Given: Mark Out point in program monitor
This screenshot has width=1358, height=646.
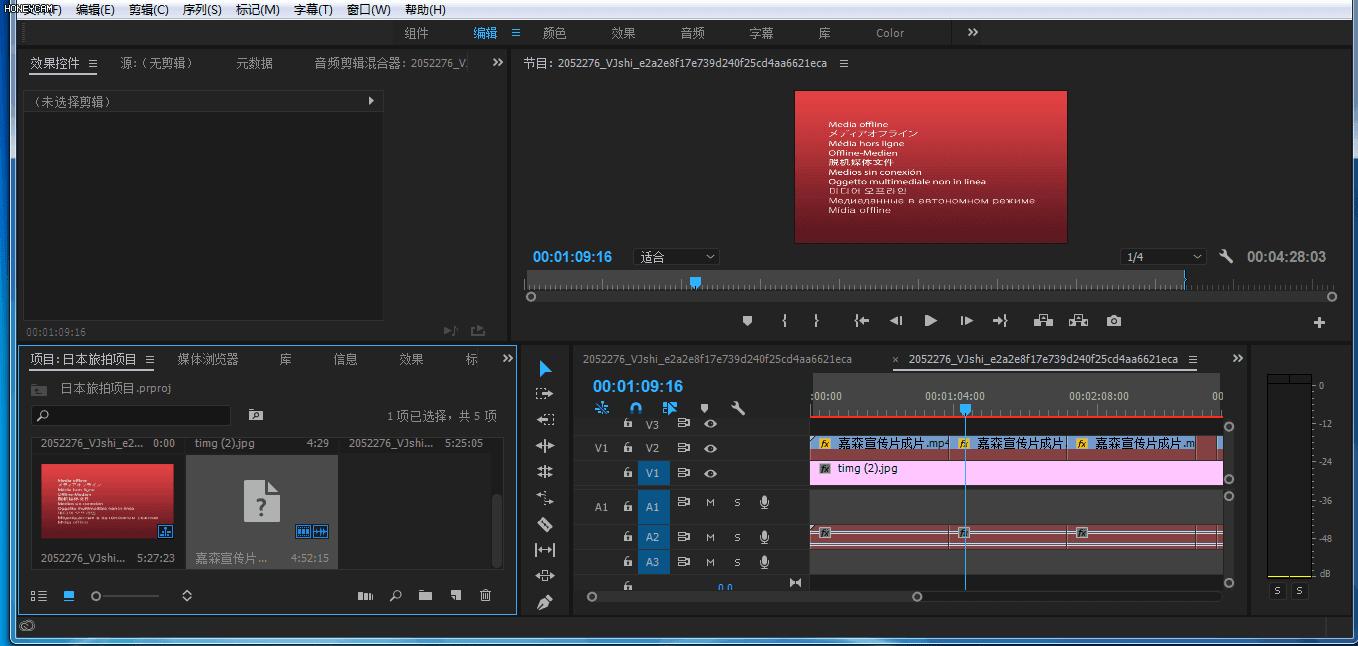Looking at the screenshot, I should (816, 321).
